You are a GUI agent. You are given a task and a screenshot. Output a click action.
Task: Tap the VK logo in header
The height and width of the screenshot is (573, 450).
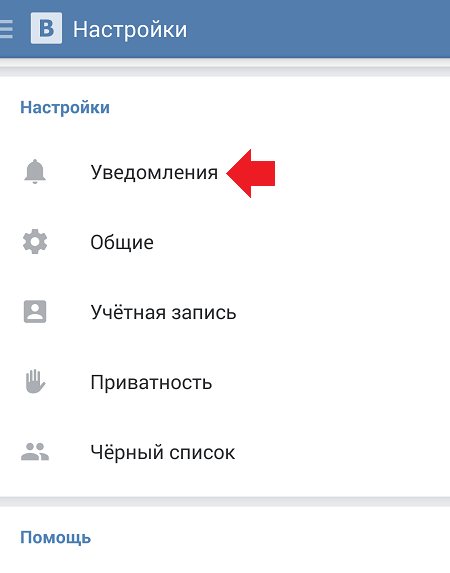pyautogui.click(x=46, y=28)
